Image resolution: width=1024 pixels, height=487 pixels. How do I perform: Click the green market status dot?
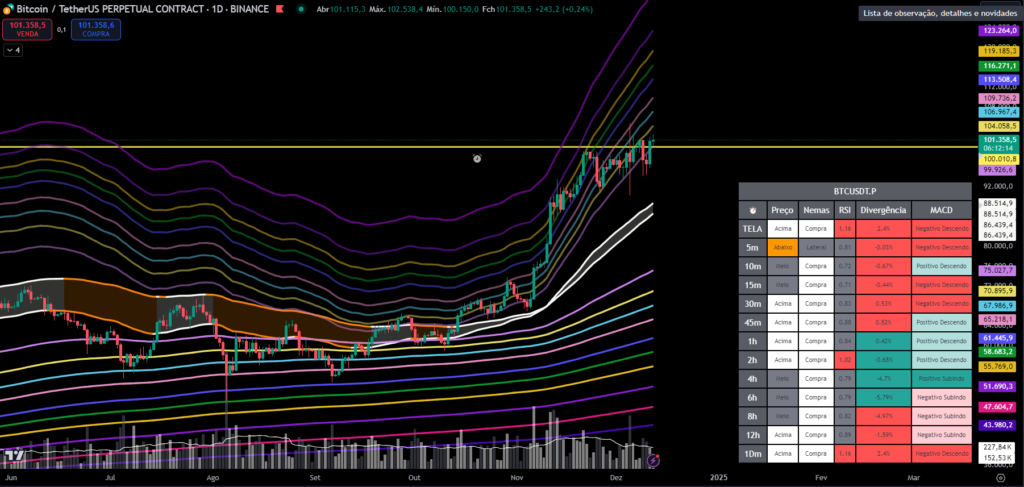tap(301, 8)
